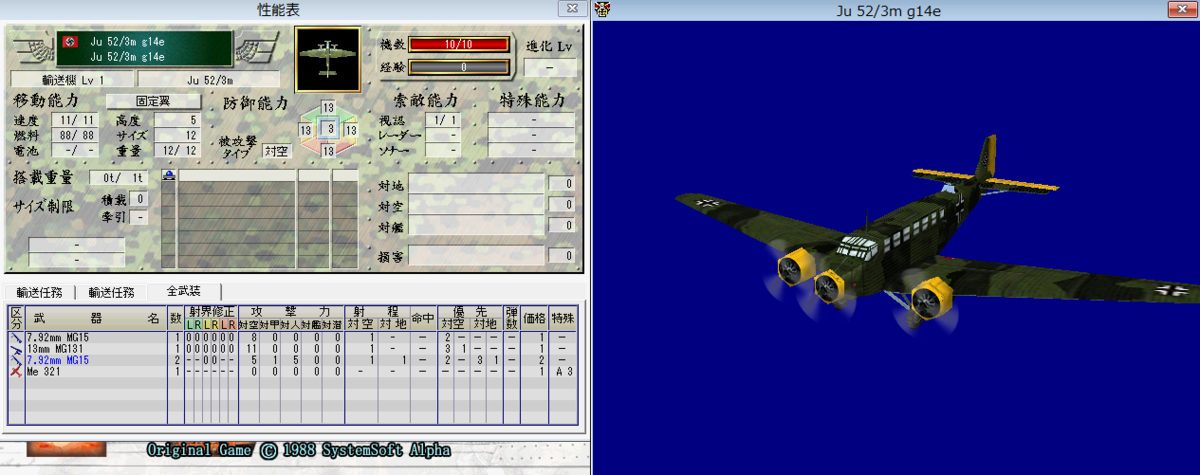
Task: Click the weapon type icon for the 13mm MG131 row
Action: coord(16,348)
